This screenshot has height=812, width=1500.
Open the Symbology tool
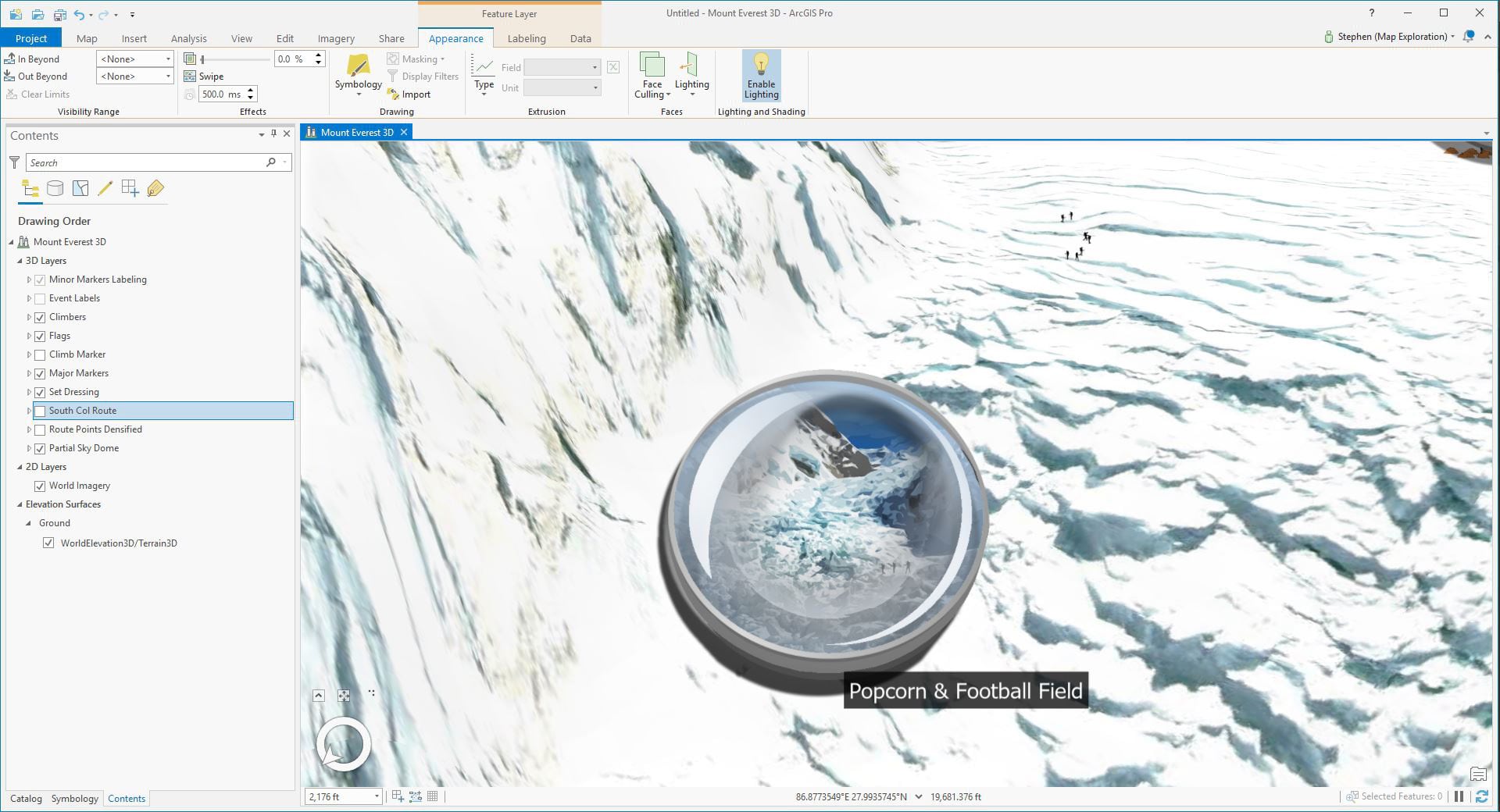[x=359, y=75]
